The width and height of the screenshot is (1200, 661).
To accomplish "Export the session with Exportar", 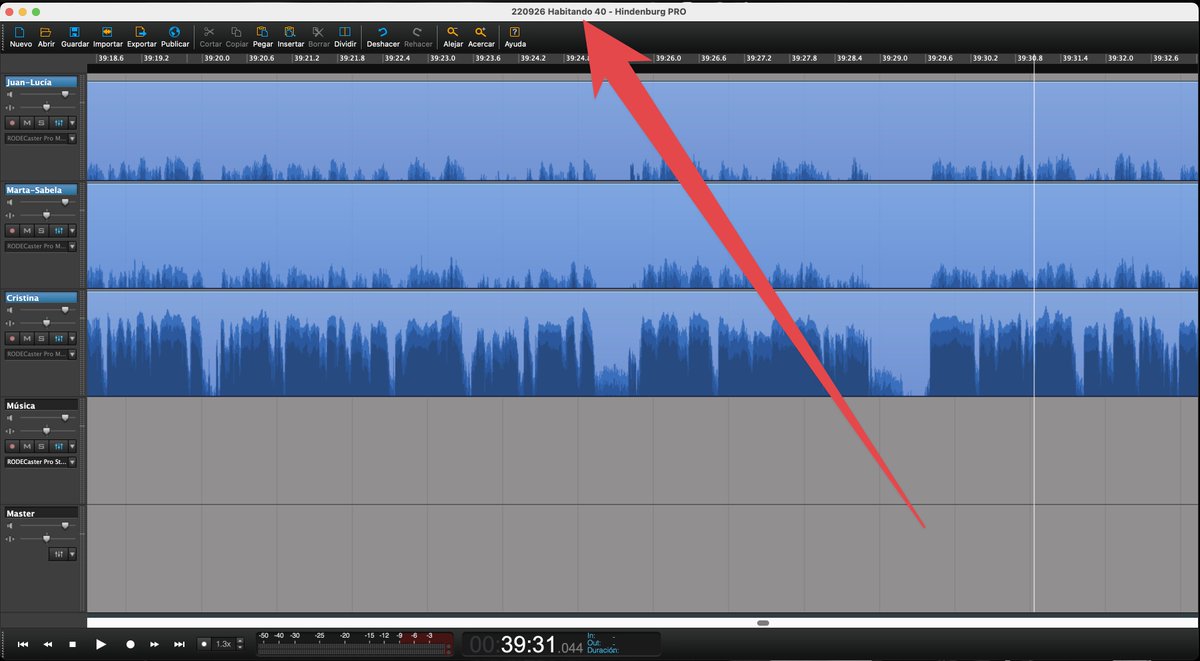I will coord(141,37).
